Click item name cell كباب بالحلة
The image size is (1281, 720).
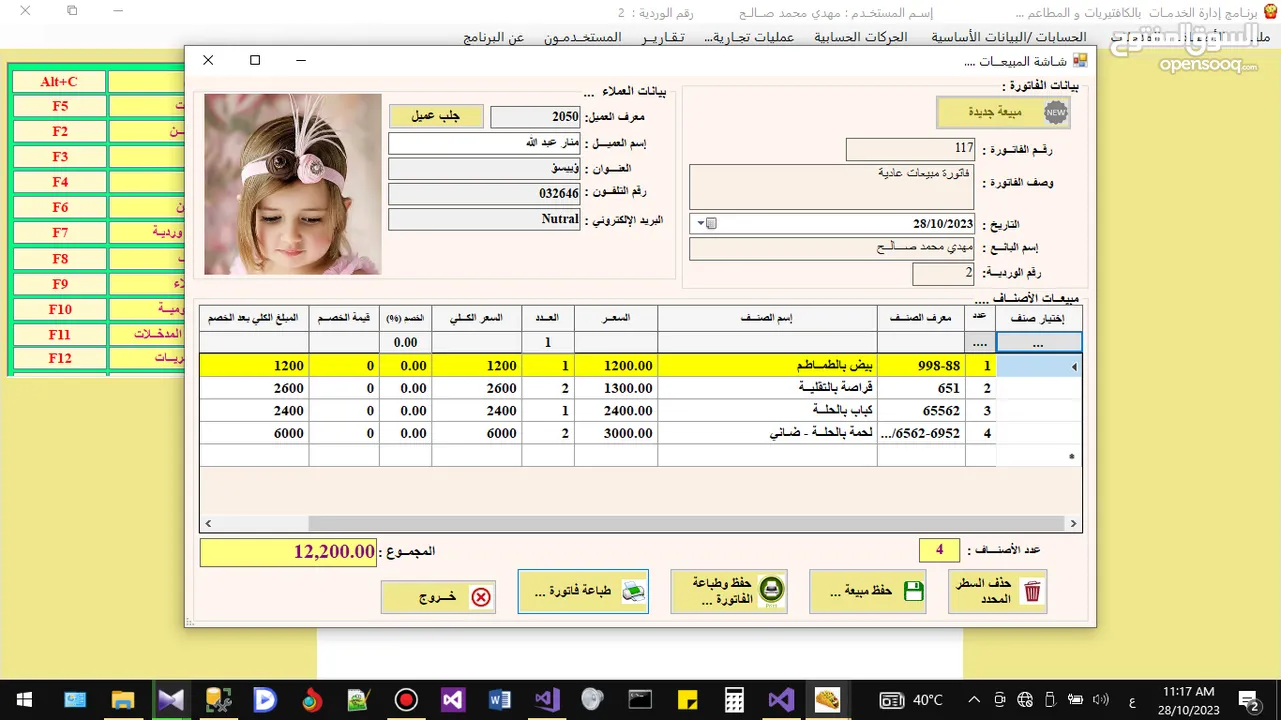pyautogui.click(x=767, y=411)
